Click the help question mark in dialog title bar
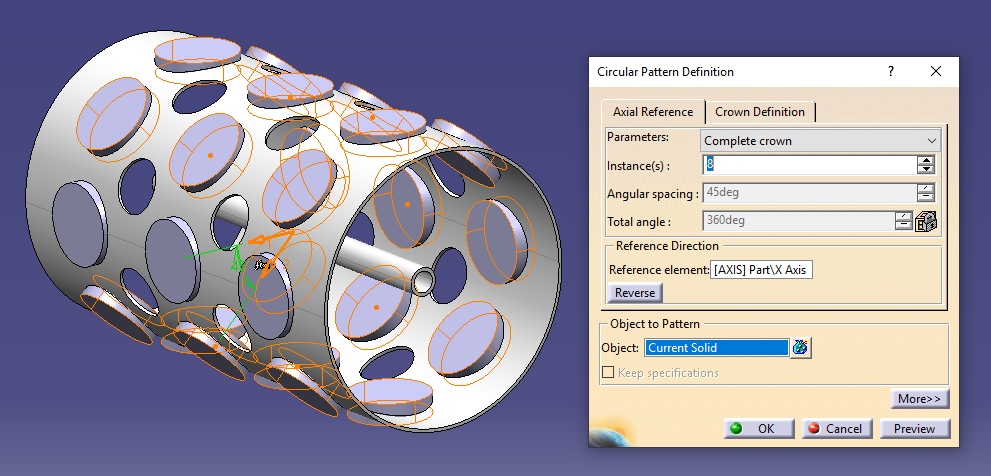 (891, 71)
